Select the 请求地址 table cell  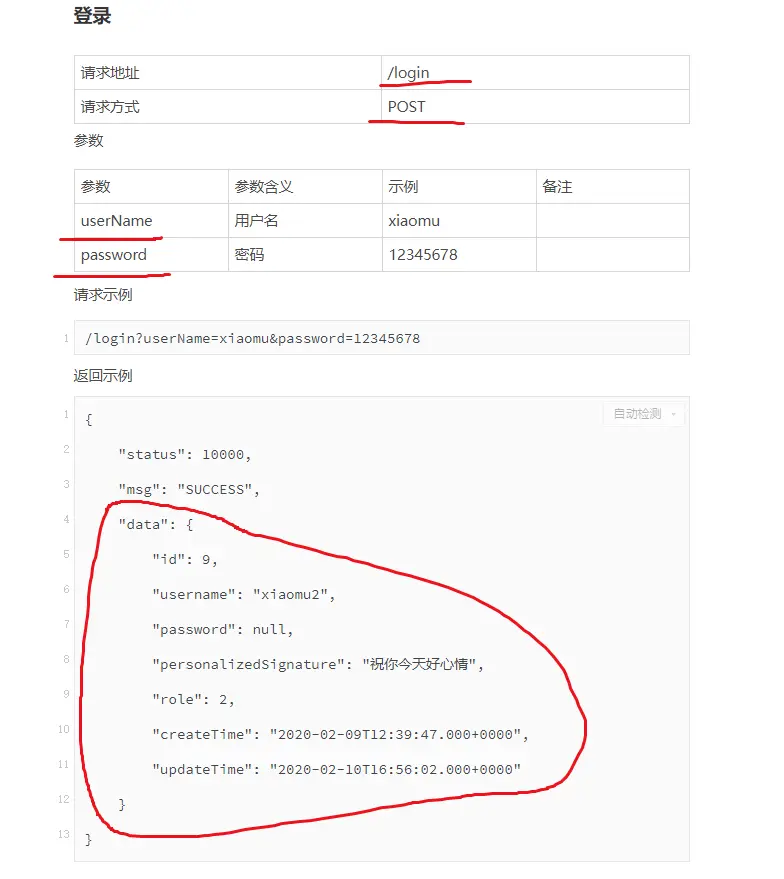(228, 73)
